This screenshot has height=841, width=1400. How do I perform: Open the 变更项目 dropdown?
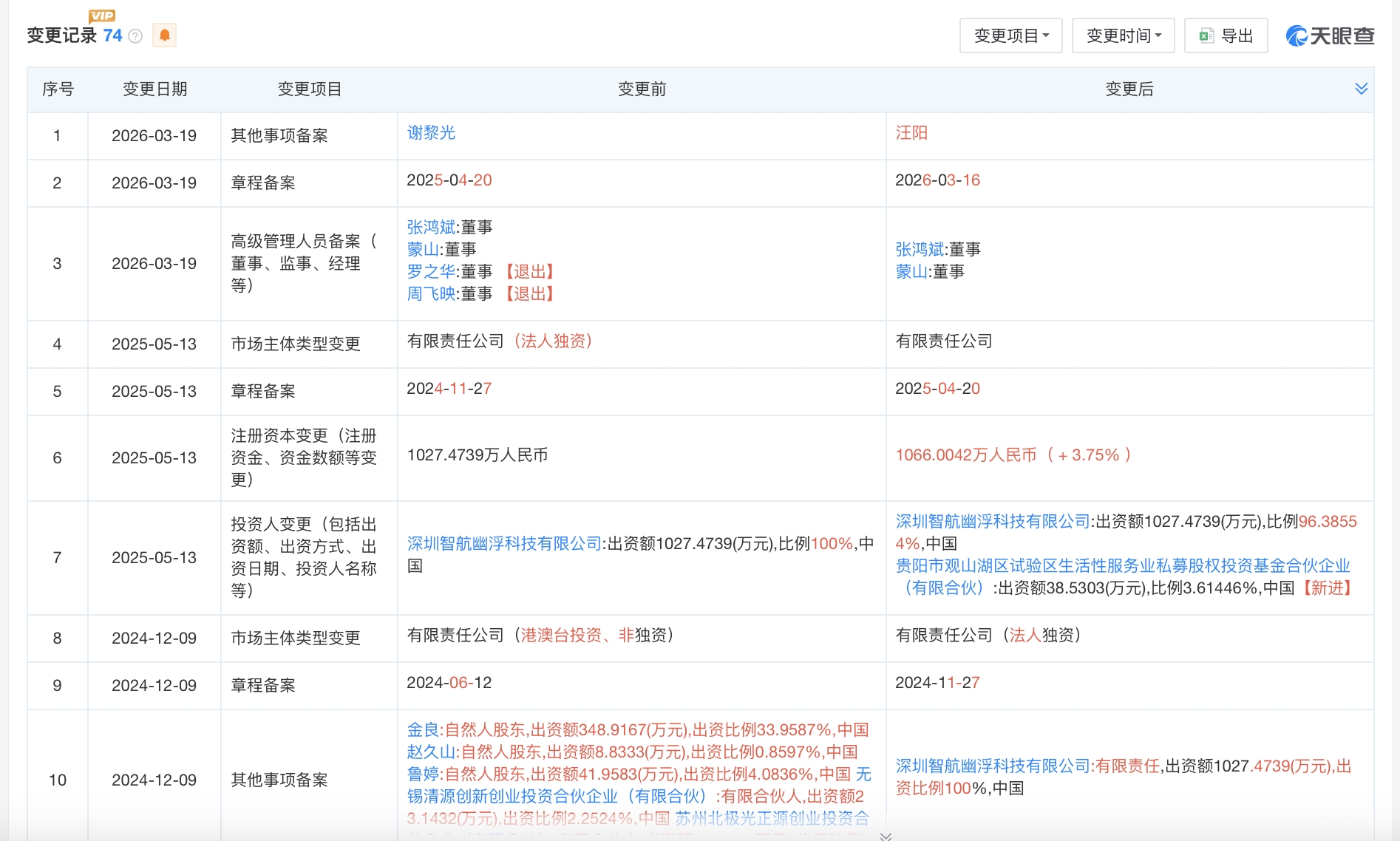pyautogui.click(x=1010, y=35)
